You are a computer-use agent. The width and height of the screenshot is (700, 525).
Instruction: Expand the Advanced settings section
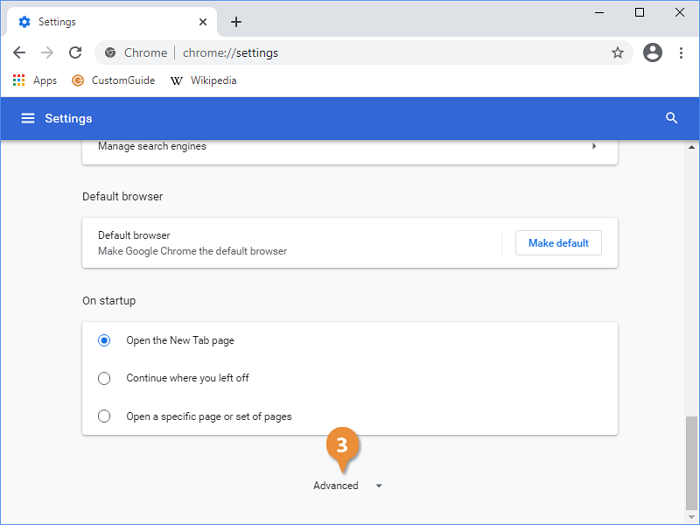coord(346,486)
